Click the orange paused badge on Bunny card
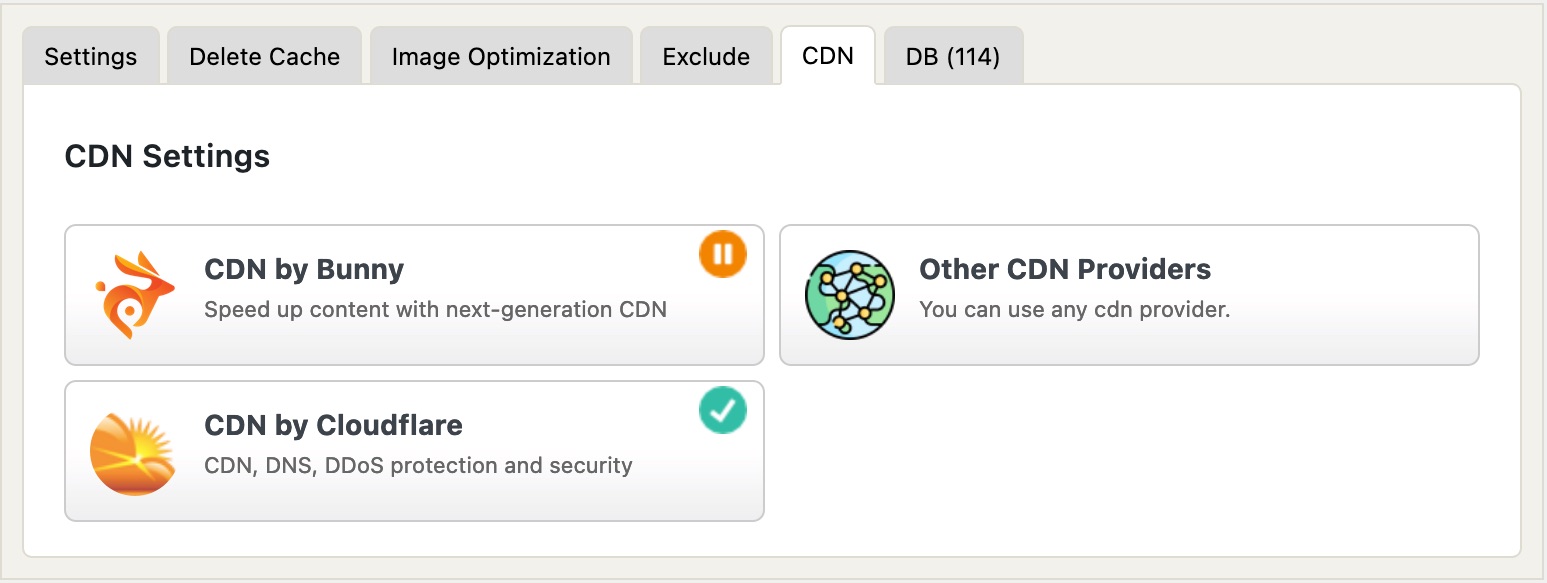 coord(723,255)
